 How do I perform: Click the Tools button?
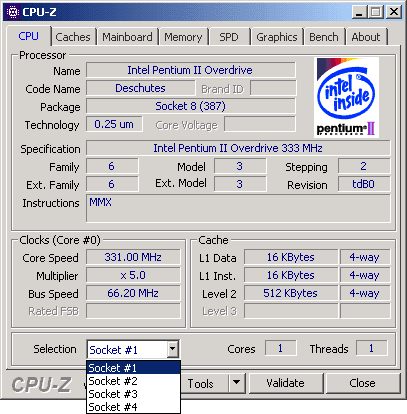pos(204,383)
